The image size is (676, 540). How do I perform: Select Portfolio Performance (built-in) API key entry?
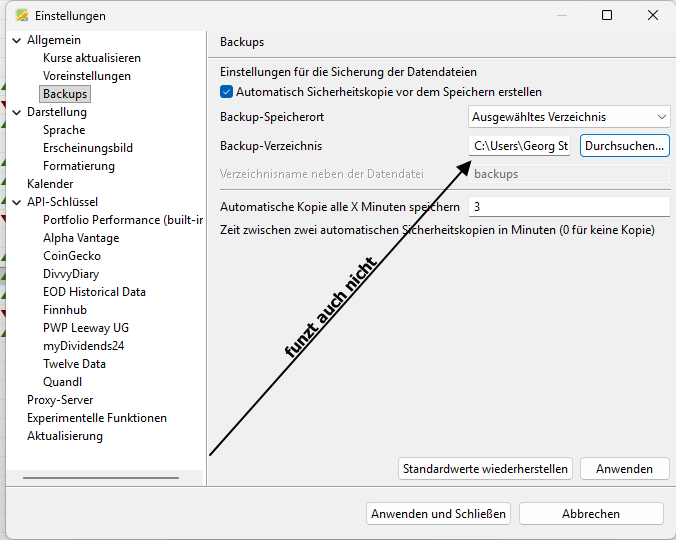[x=123, y=220]
